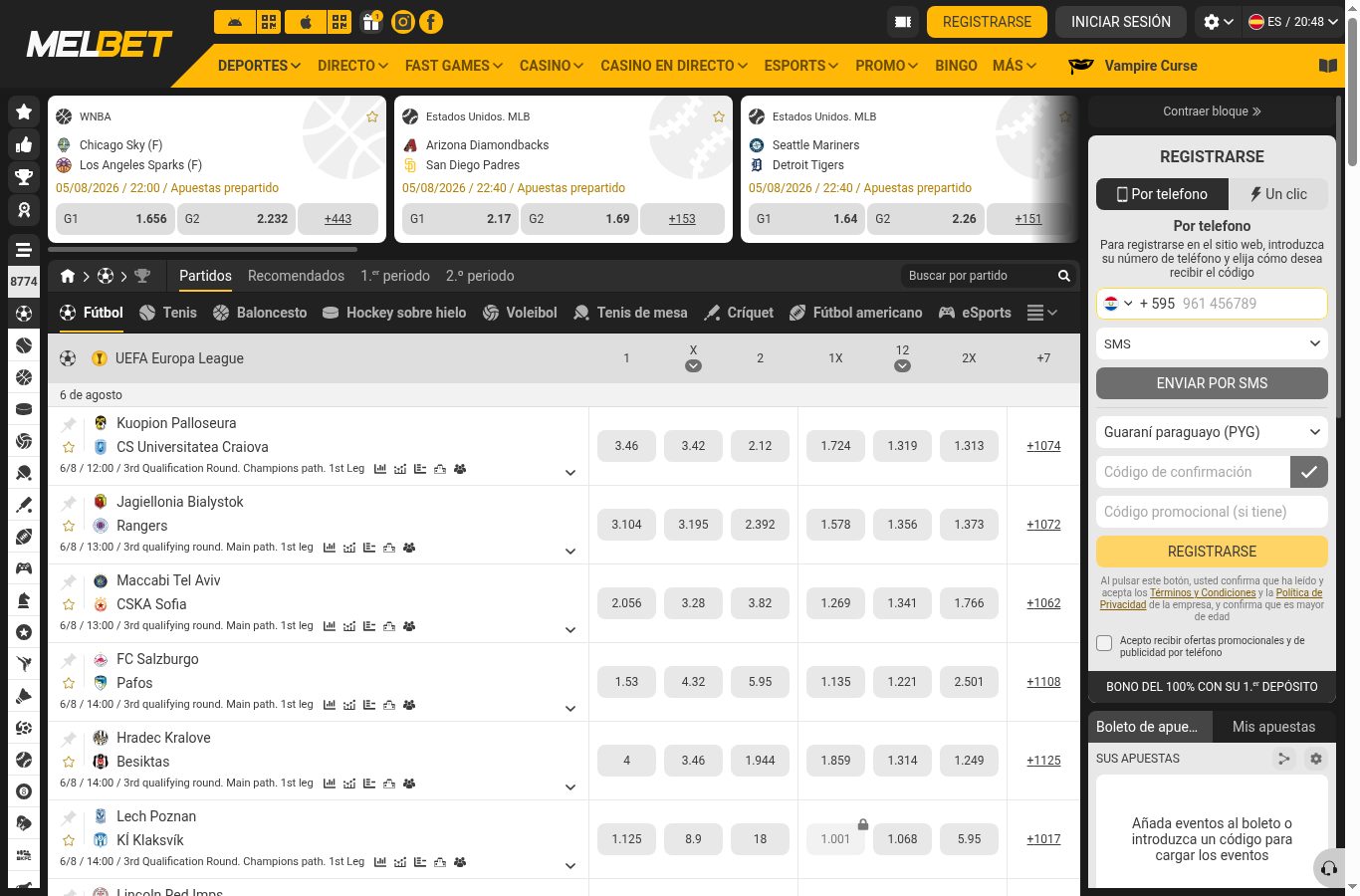The width and height of the screenshot is (1360, 896).
Task: Click the Buscar por partido search field
Action: tap(978, 276)
